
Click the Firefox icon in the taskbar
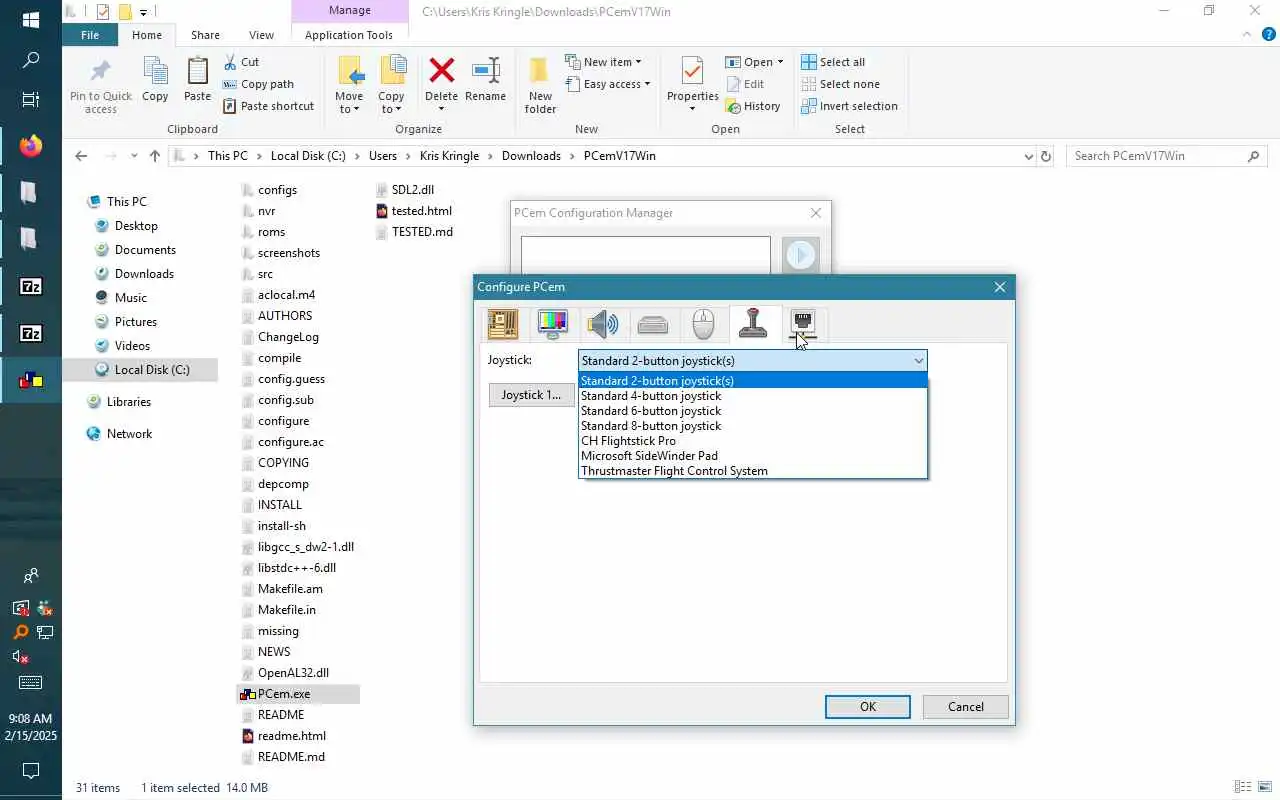pyautogui.click(x=31, y=146)
